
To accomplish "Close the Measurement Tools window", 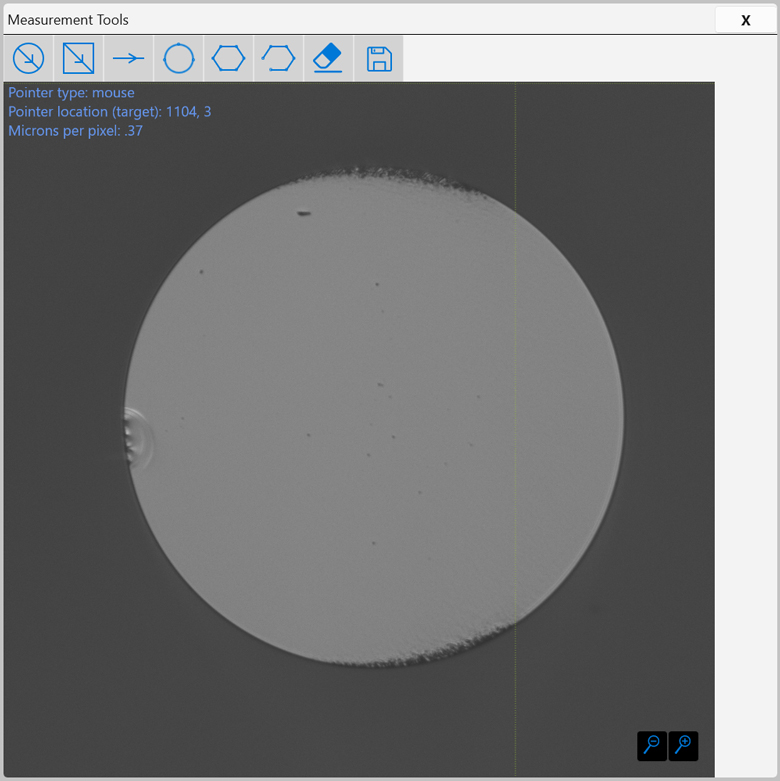I will [745, 20].
